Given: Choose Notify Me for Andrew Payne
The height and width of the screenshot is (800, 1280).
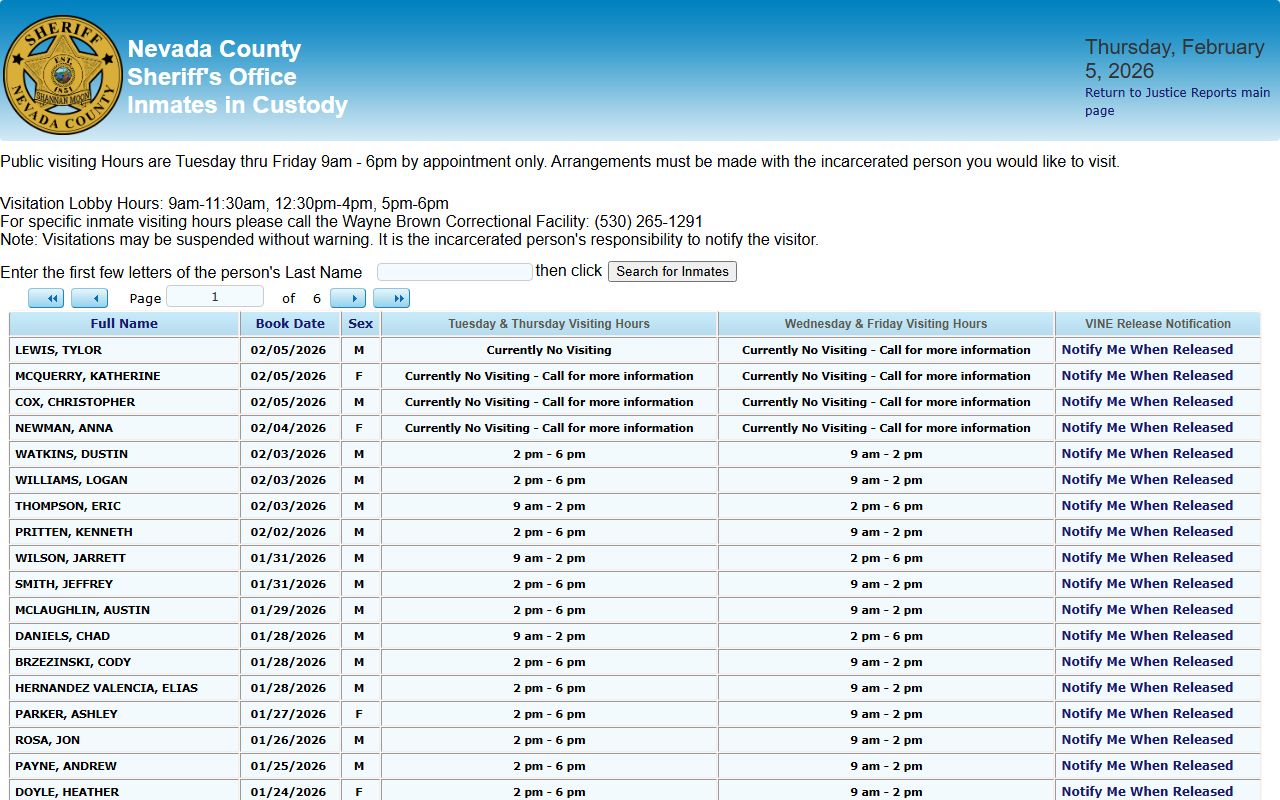Looking at the screenshot, I should pos(1147,766).
